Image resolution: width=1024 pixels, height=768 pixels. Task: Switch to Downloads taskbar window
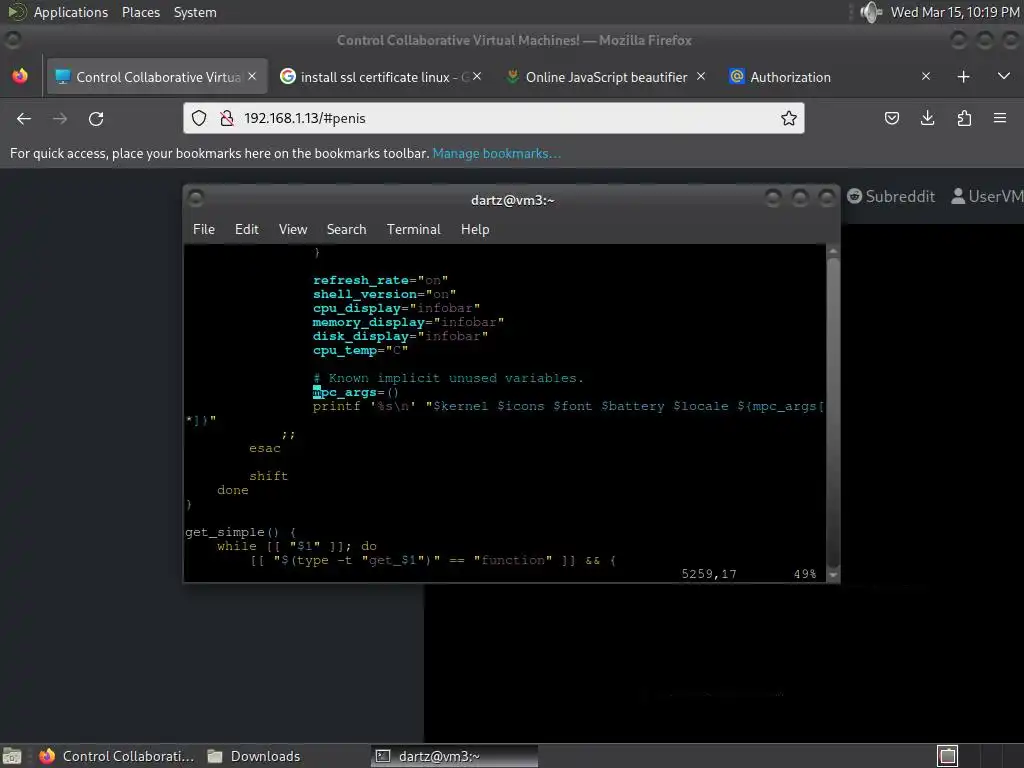253,756
